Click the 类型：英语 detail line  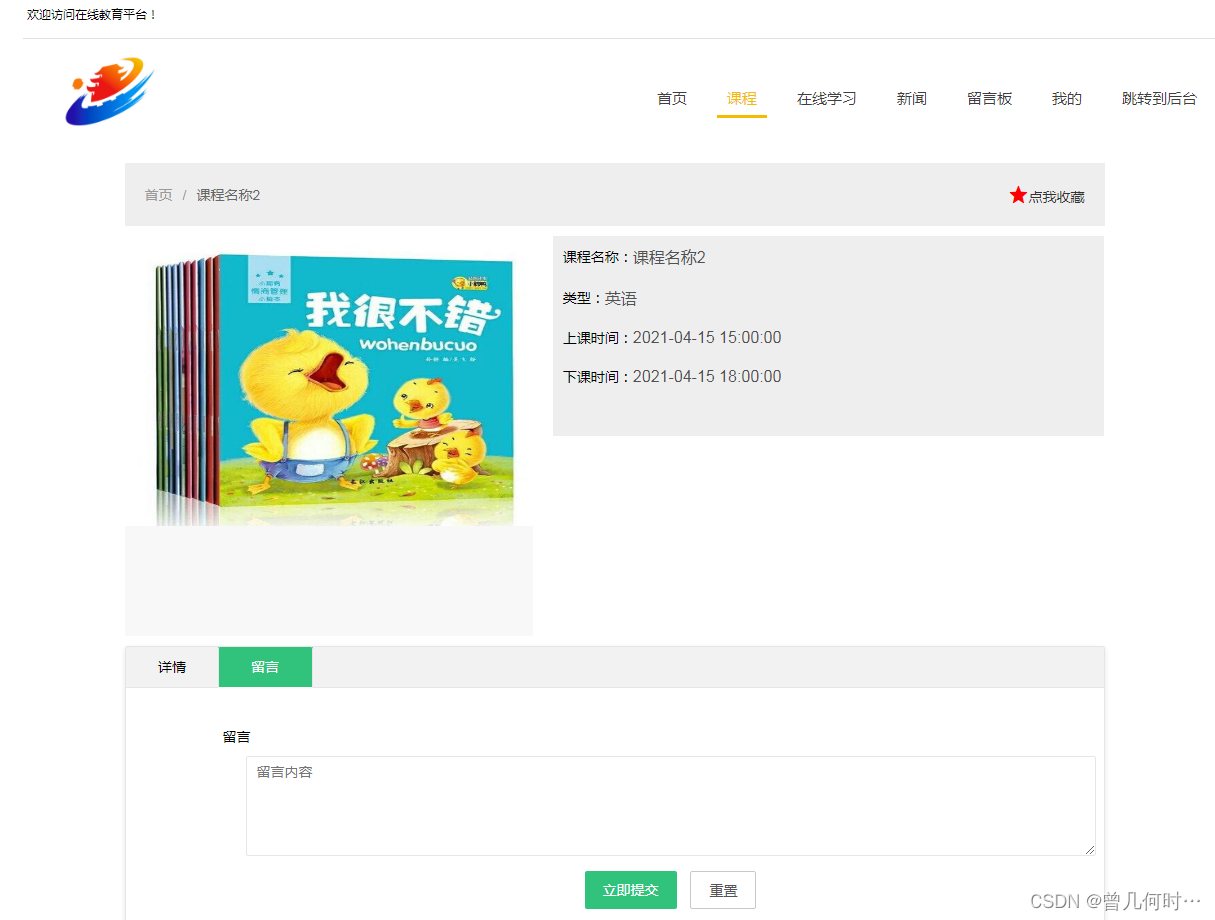(x=600, y=299)
